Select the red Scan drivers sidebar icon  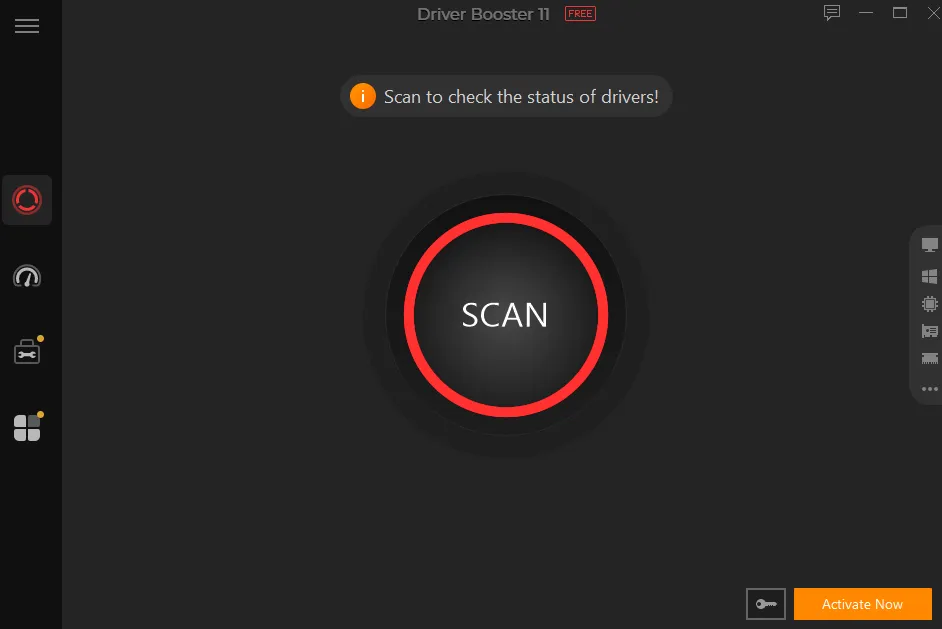27,200
